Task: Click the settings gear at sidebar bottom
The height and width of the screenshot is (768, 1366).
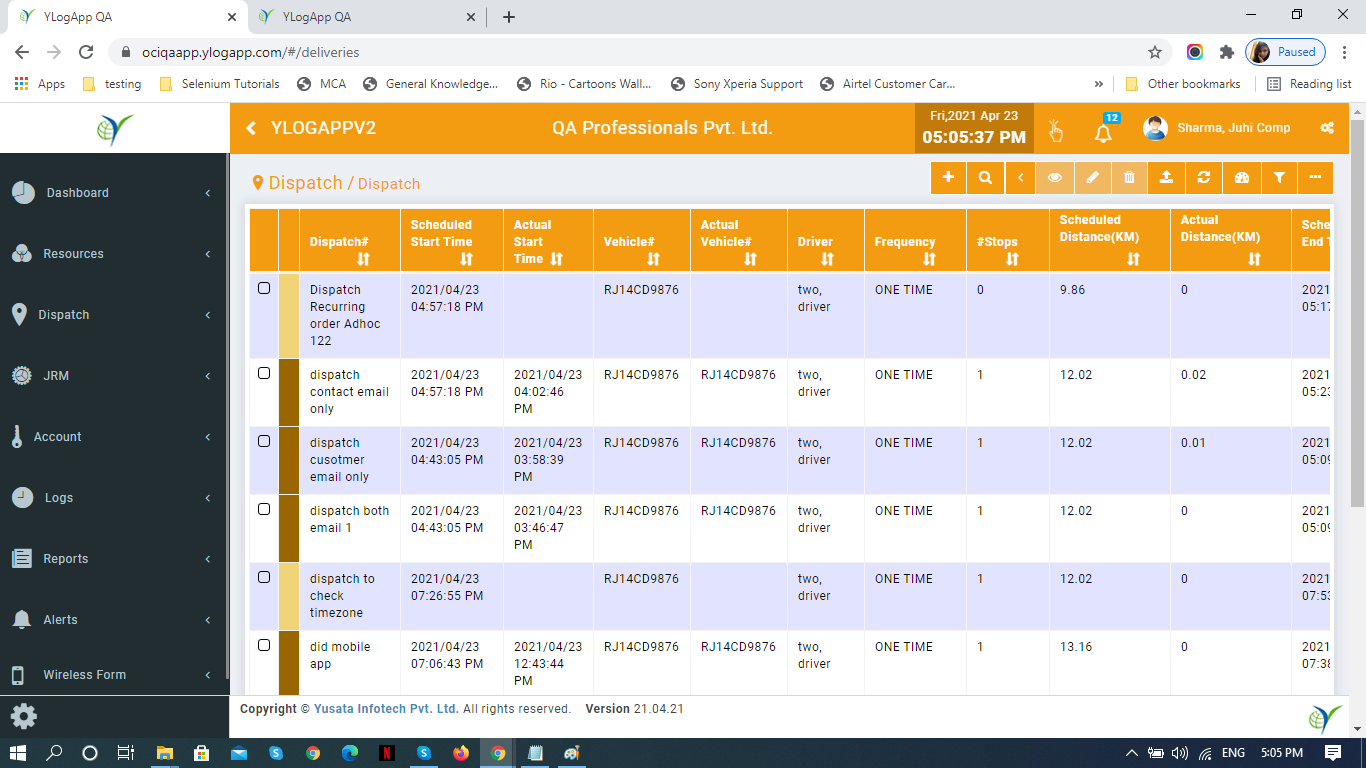Action: click(x=24, y=716)
